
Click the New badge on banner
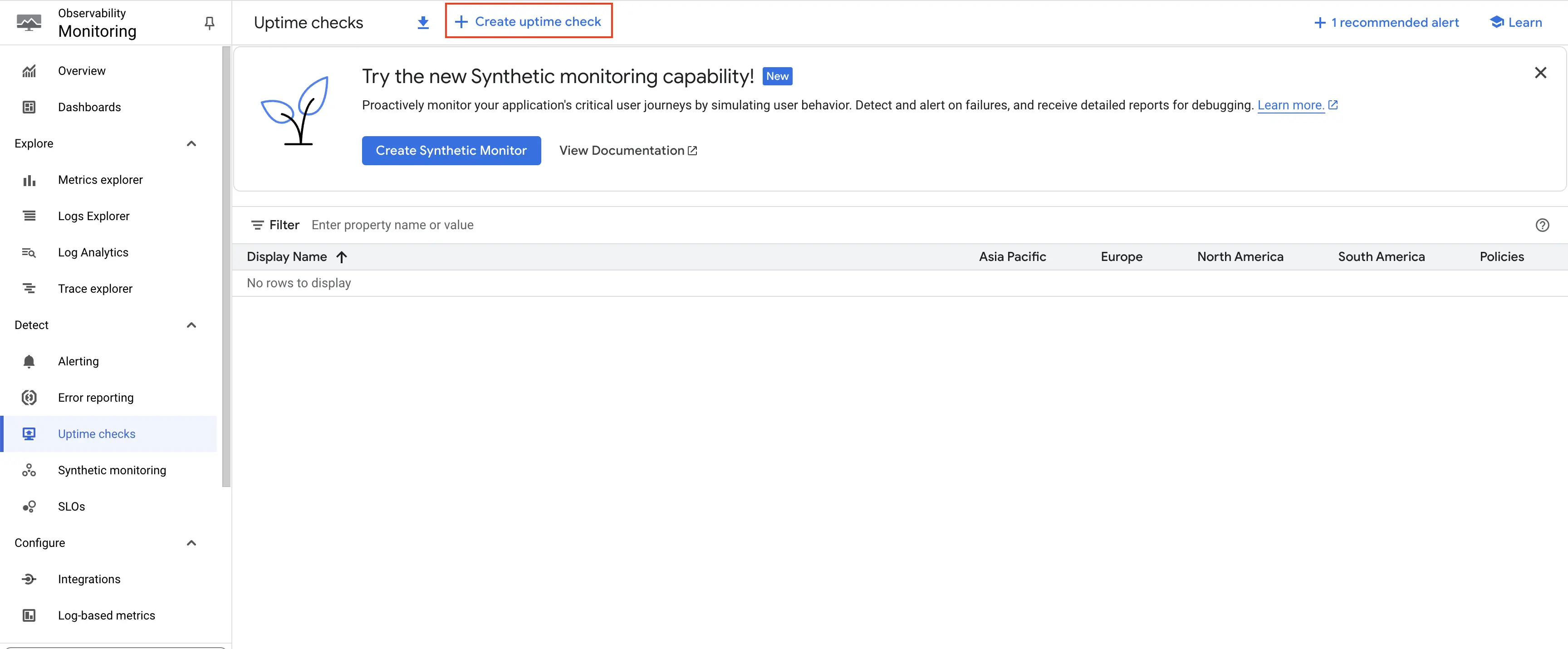(777, 76)
